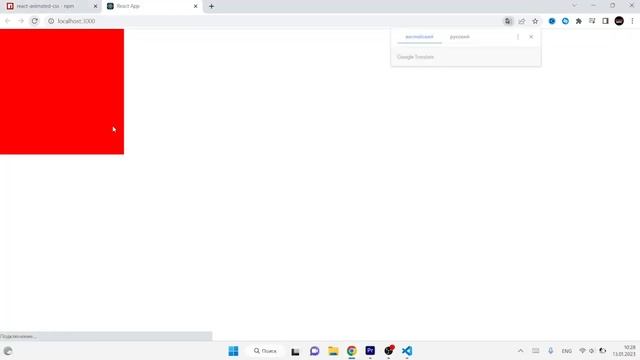Viewport: 640px width, 360px height.
Task: Open the weather widget in taskbar corner
Action: click(x=8, y=351)
